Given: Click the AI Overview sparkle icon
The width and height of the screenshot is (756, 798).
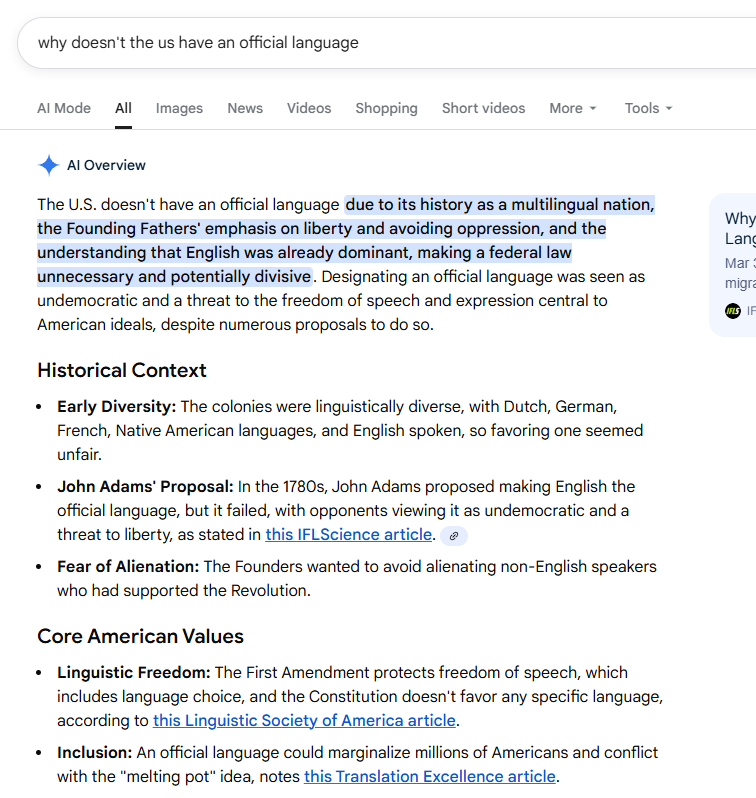Looking at the screenshot, I should 49,165.
